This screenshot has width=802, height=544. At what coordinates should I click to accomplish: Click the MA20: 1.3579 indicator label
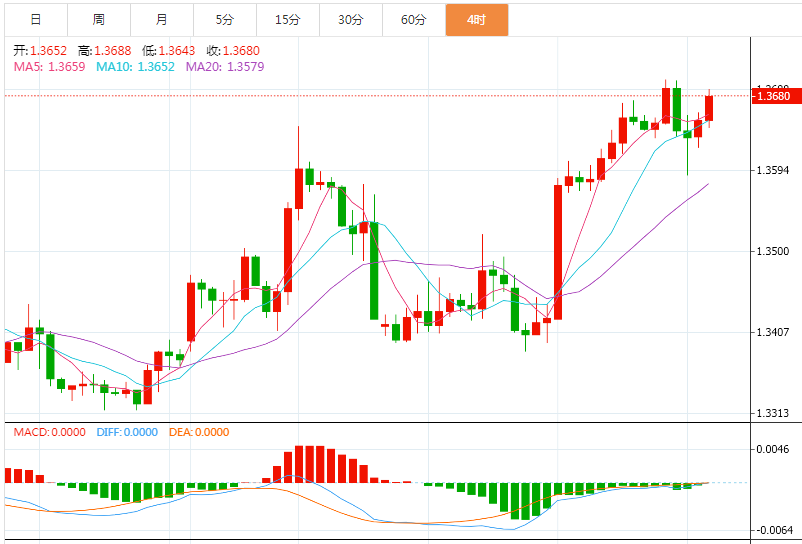coord(225,66)
